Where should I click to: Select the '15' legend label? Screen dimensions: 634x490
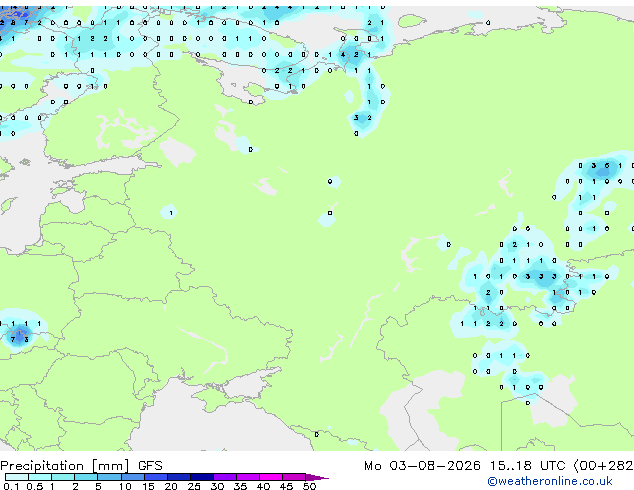tap(148, 486)
